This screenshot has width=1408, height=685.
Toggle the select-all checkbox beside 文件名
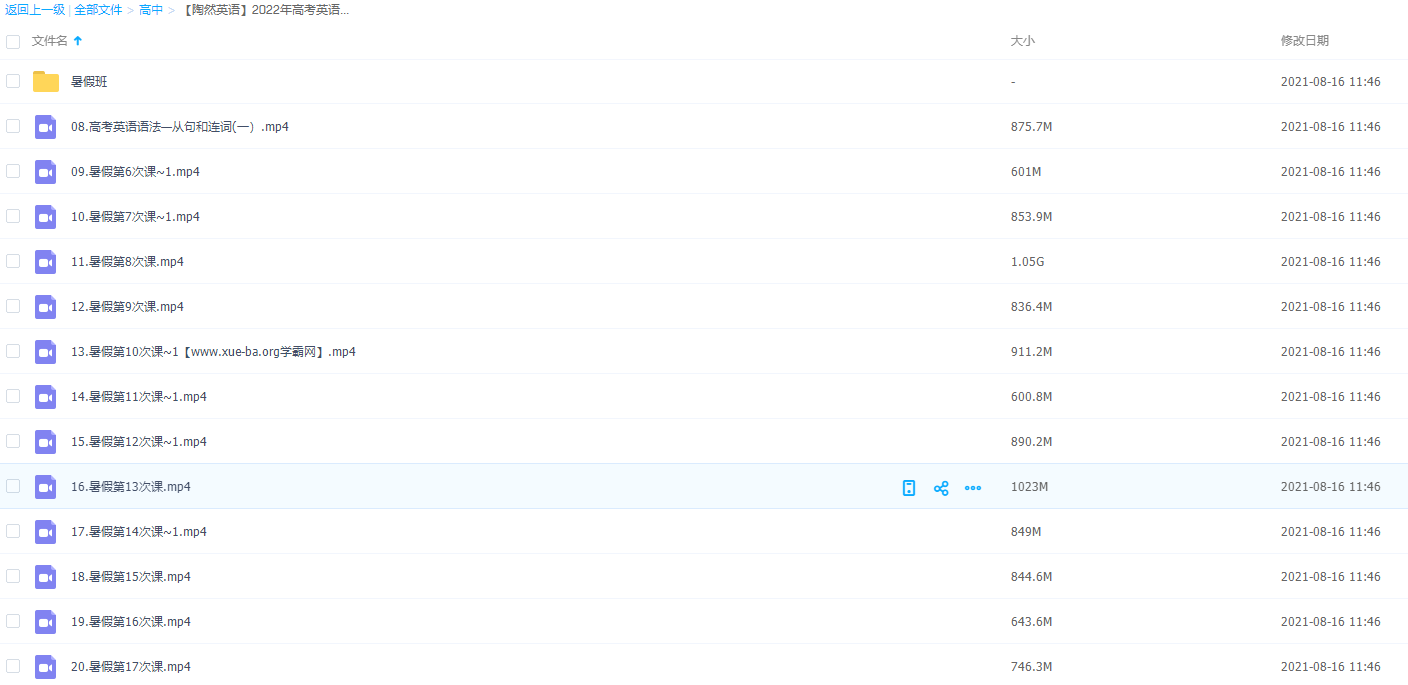point(13,42)
